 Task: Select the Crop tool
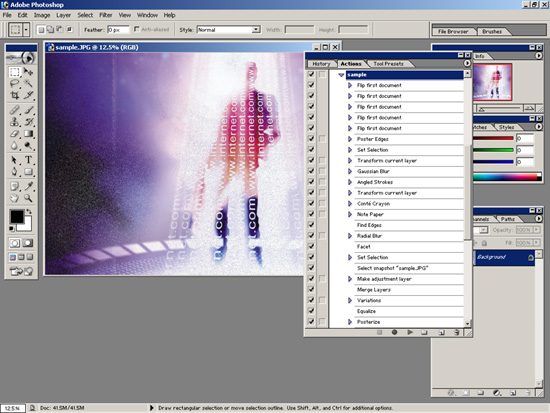click(14, 95)
